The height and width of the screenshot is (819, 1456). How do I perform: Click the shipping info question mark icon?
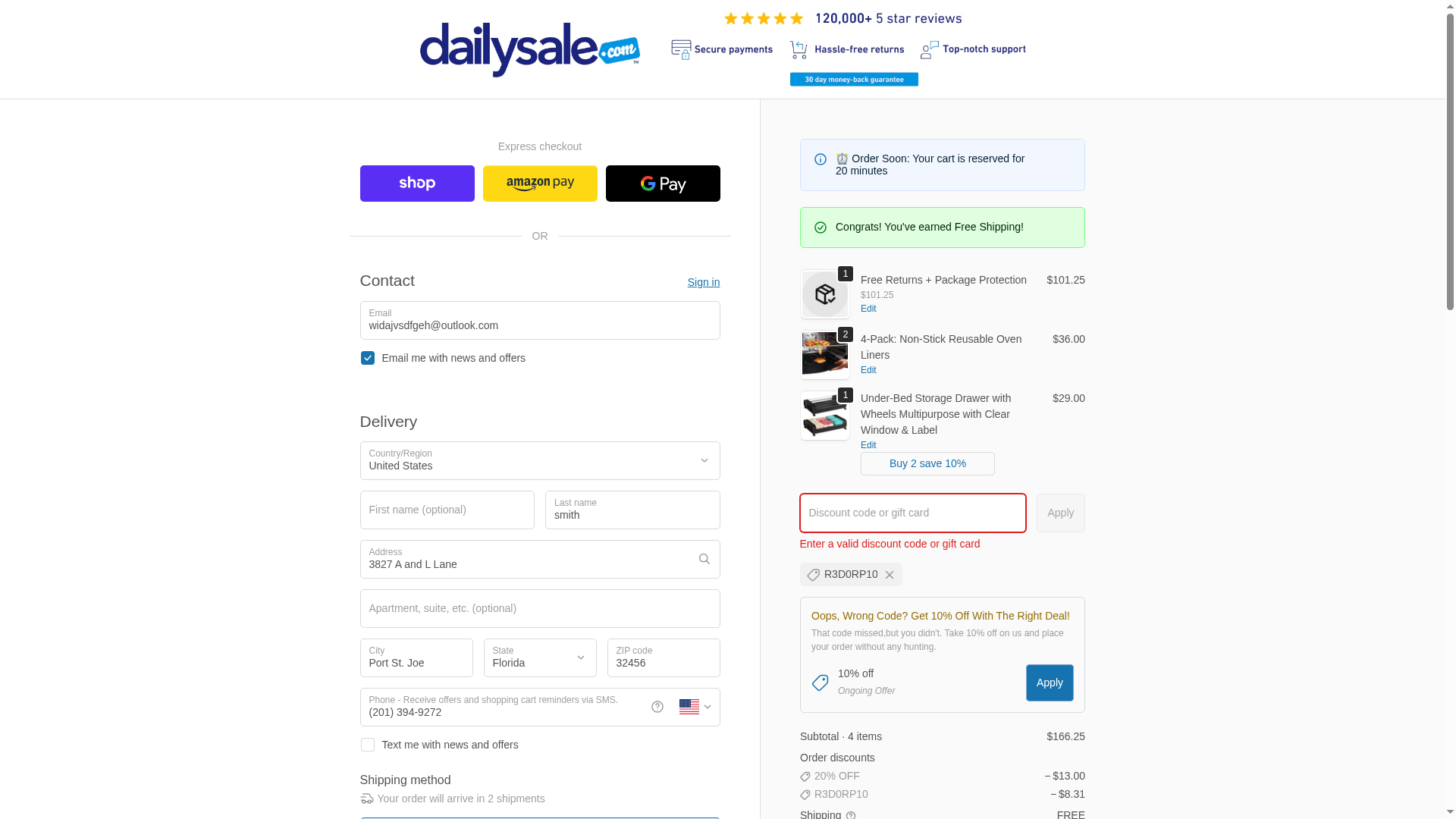click(851, 814)
